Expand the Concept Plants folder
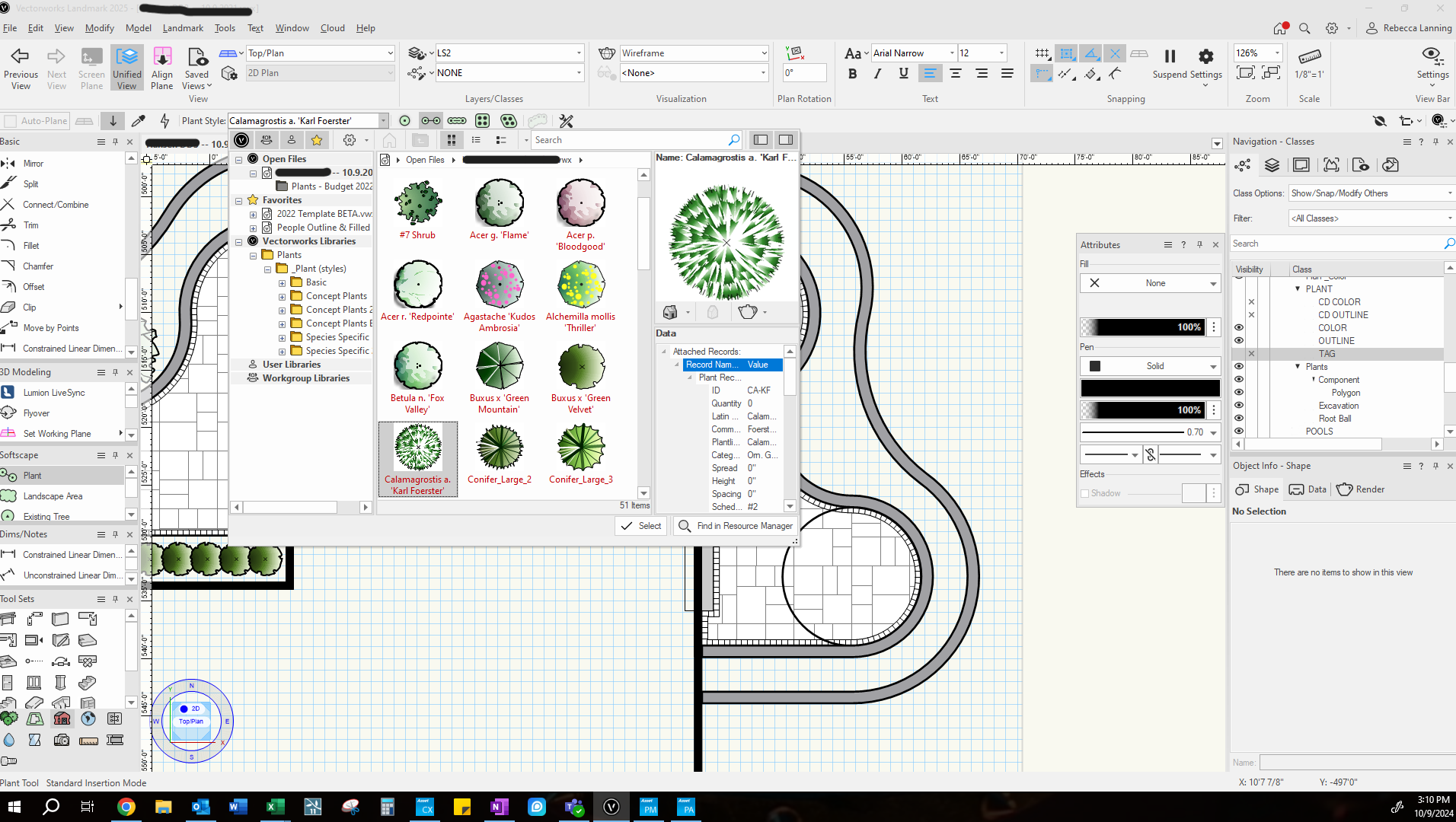The height and width of the screenshot is (822, 1456). coord(283,295)
